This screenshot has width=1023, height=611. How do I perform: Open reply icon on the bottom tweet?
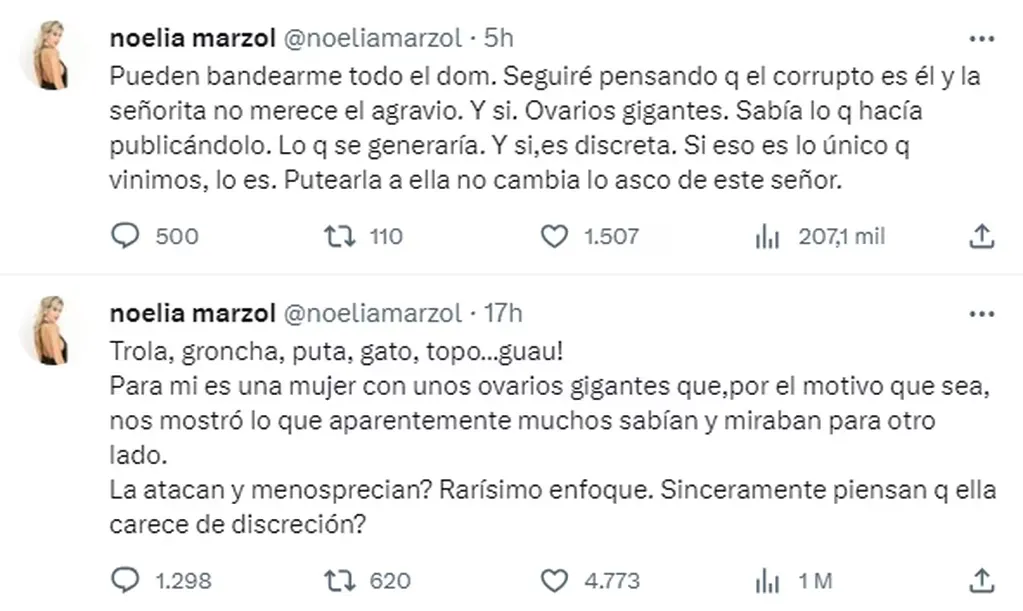pos(125,580)
